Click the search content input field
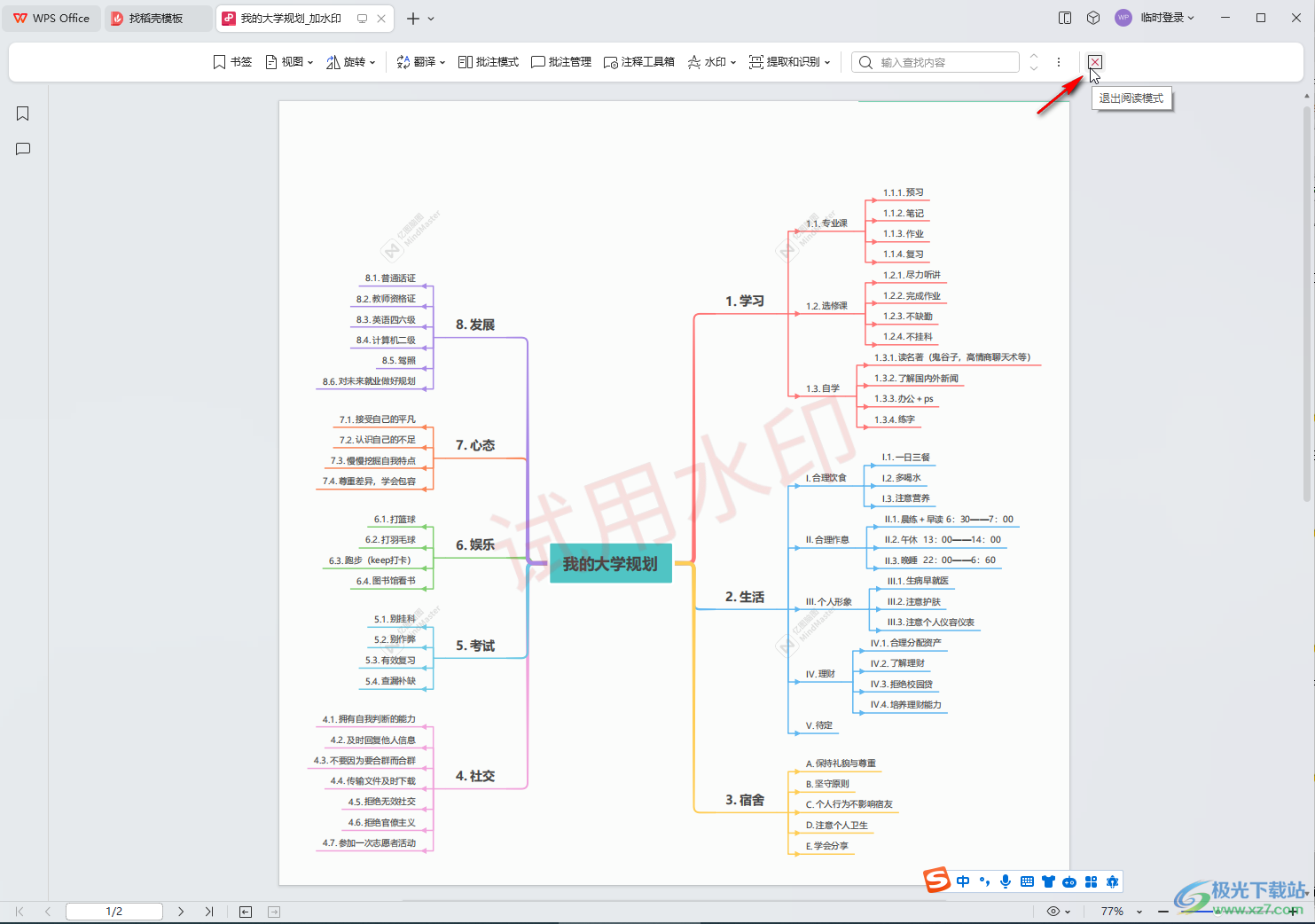The image size is (1315, 924). point(935,62)
